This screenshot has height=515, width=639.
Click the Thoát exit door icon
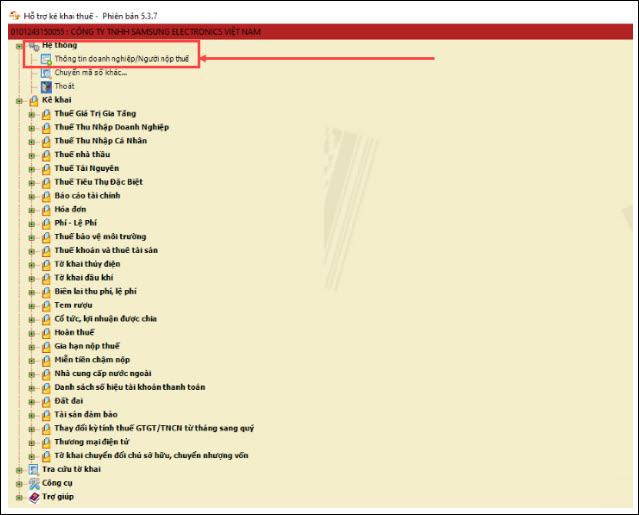click(x=45, y=87)
